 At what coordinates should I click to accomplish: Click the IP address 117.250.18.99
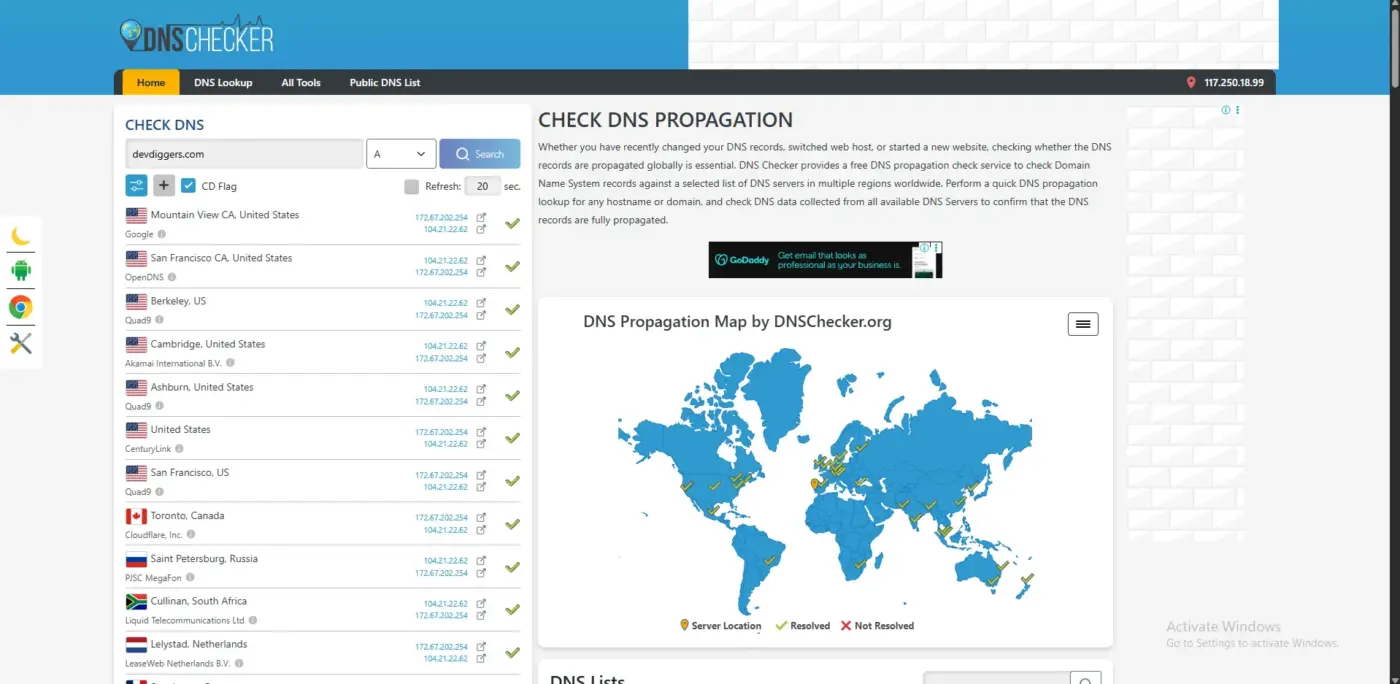click(x=1234, y=83)
